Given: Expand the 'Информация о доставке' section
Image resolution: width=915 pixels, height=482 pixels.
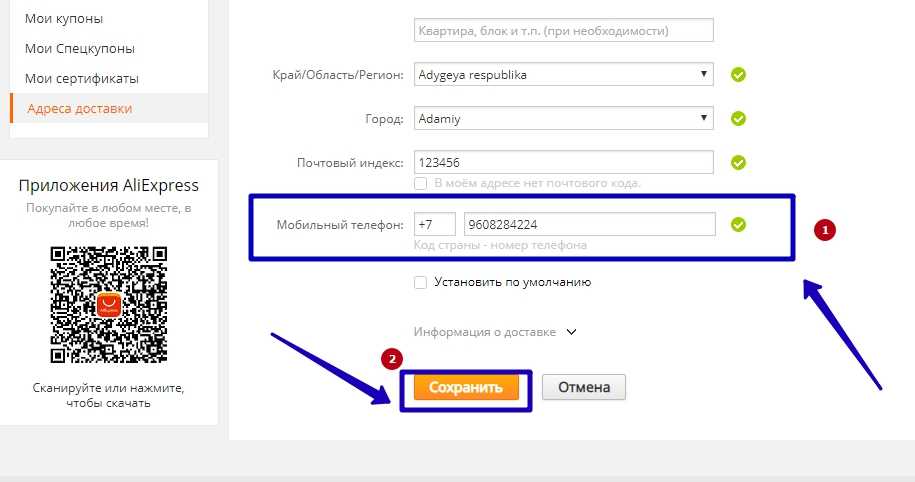Looking at the screenshot, I should pyautogui.click(x=495, y=332).
